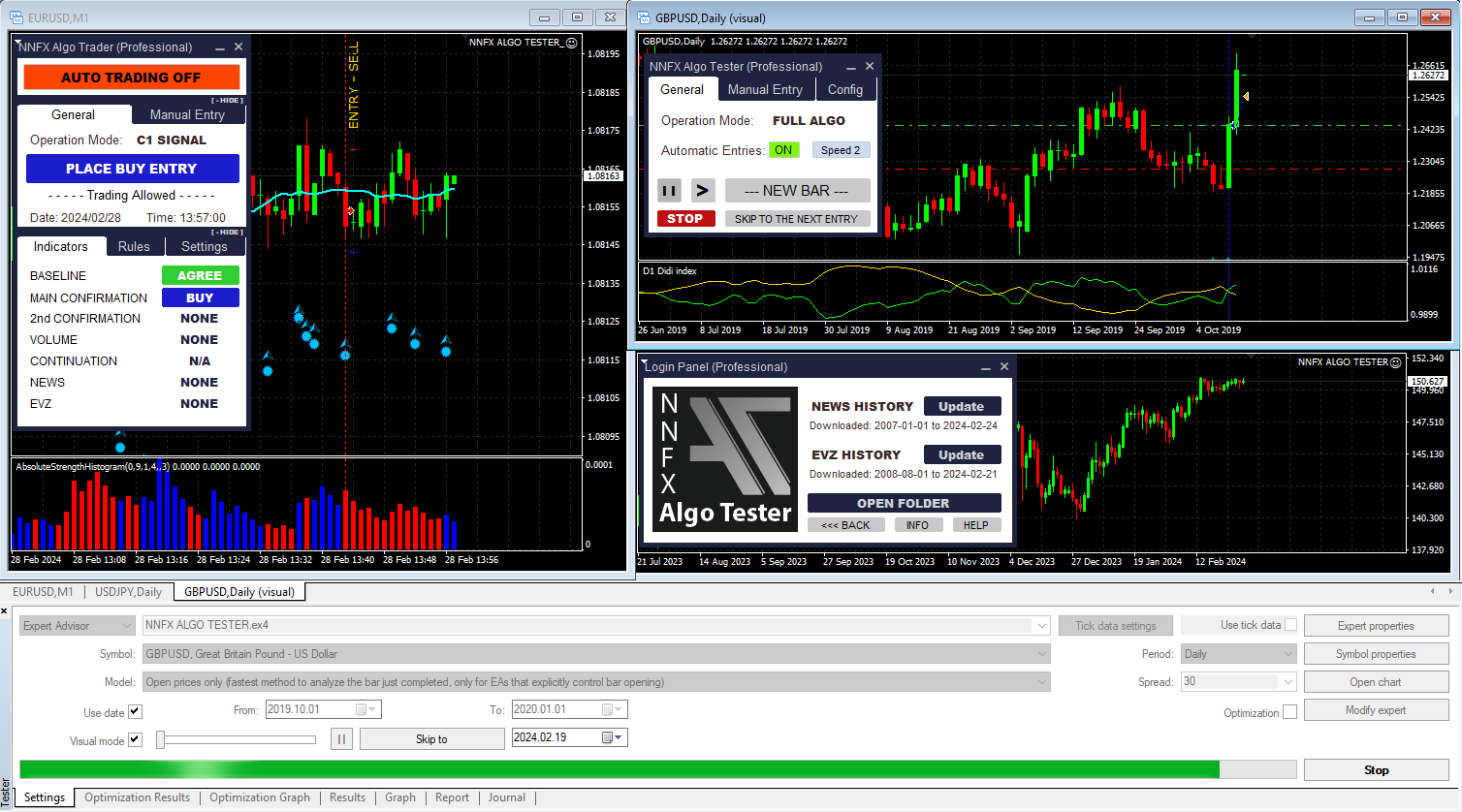Open Expert properties

(x=1376, y=626)
